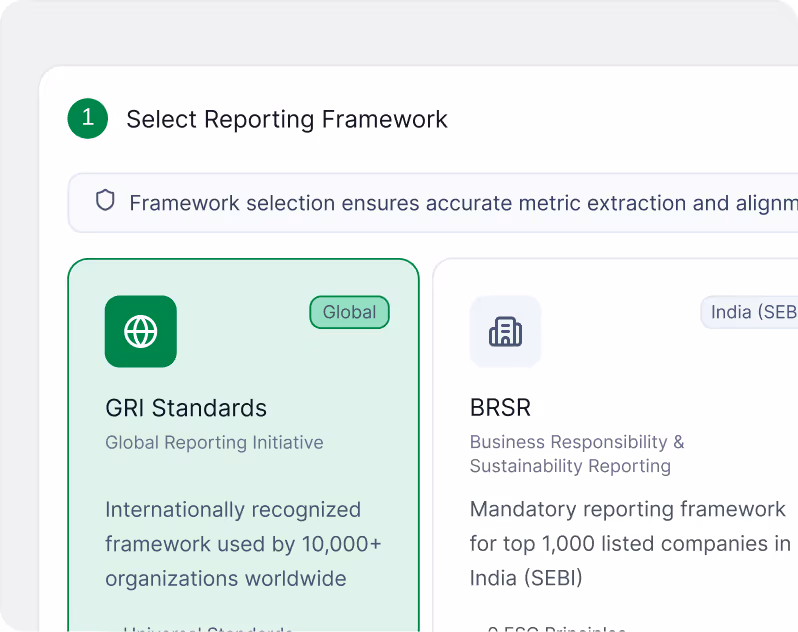Click the "Global Reporting Initiative" subtitle
The width and height of the screenshot is (798, 632).
pyautogui.click(x=214, y=443)
